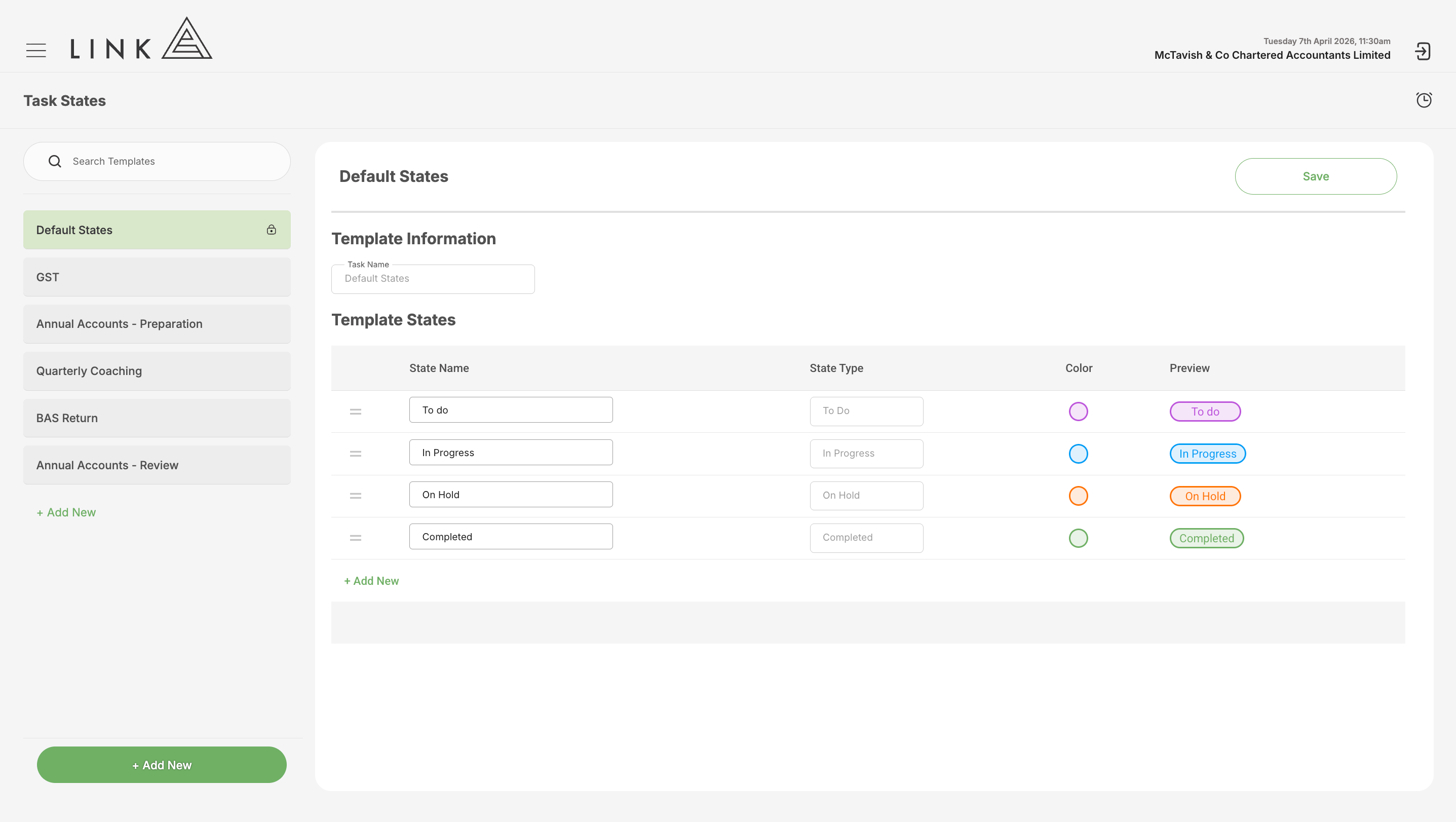The image size is (1456, 822).
Task: Click the Template Information heading
Action: click(414, 239)
